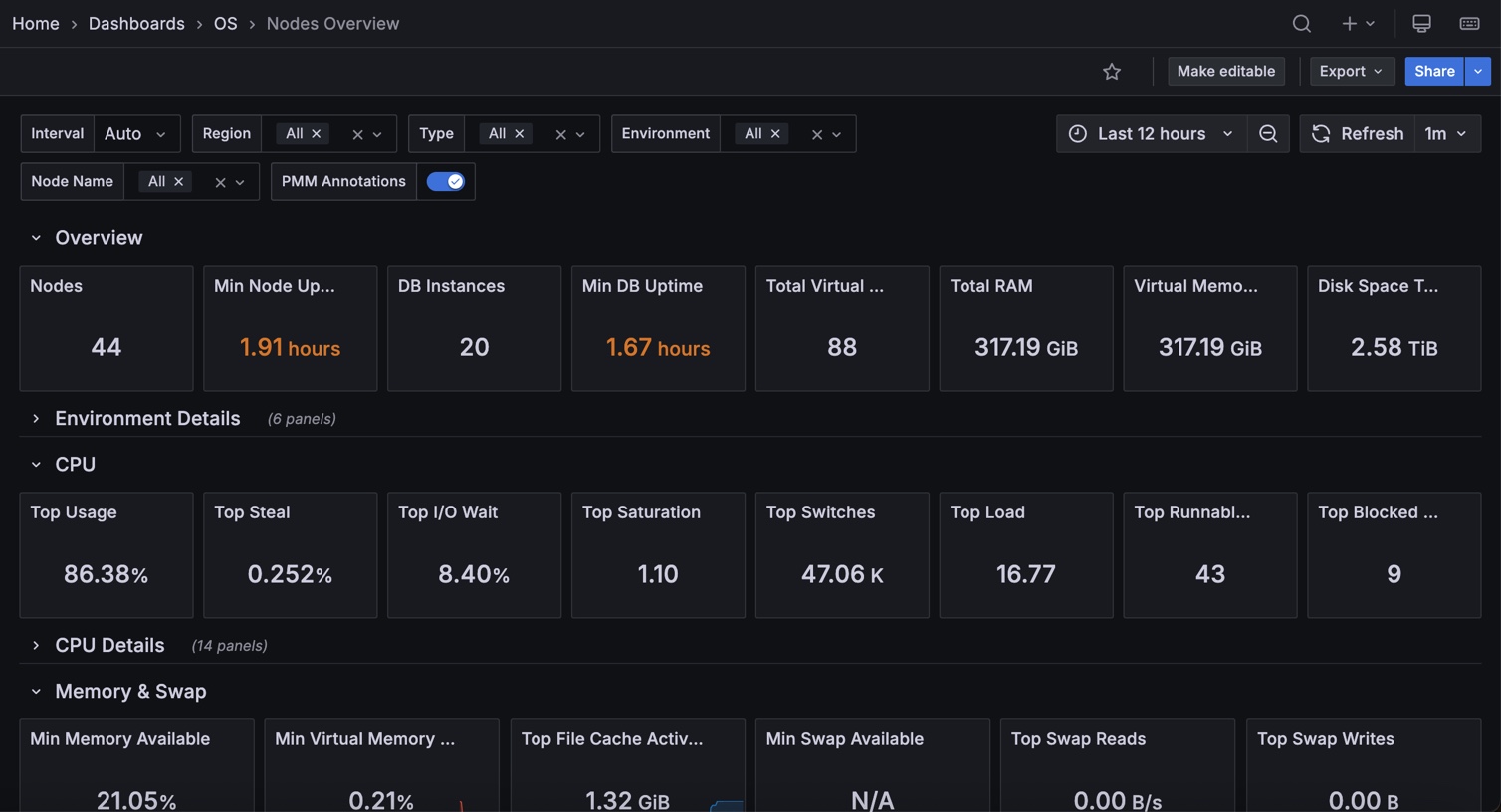Open the Interval Auto dropdown
This screenshot has width=1501, height=812.
(136, 133)
